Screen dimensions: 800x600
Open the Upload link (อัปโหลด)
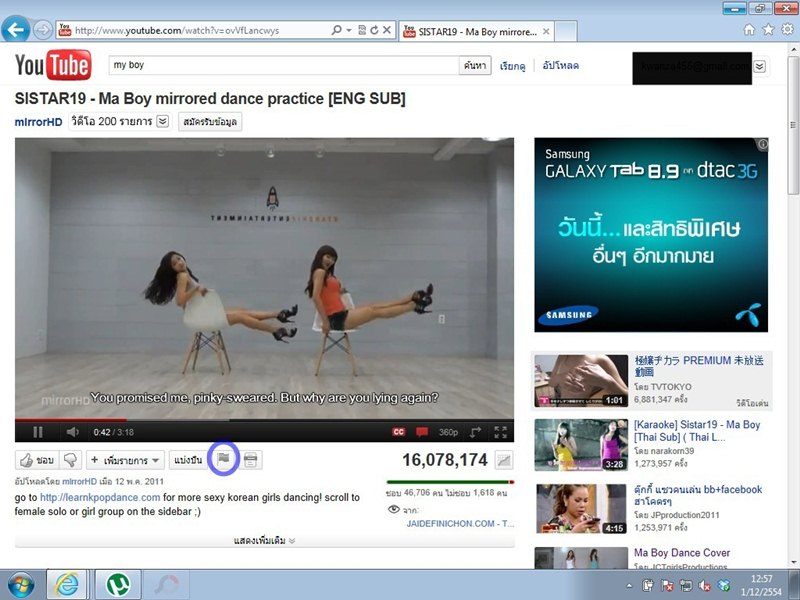click(x=560, y=66)
